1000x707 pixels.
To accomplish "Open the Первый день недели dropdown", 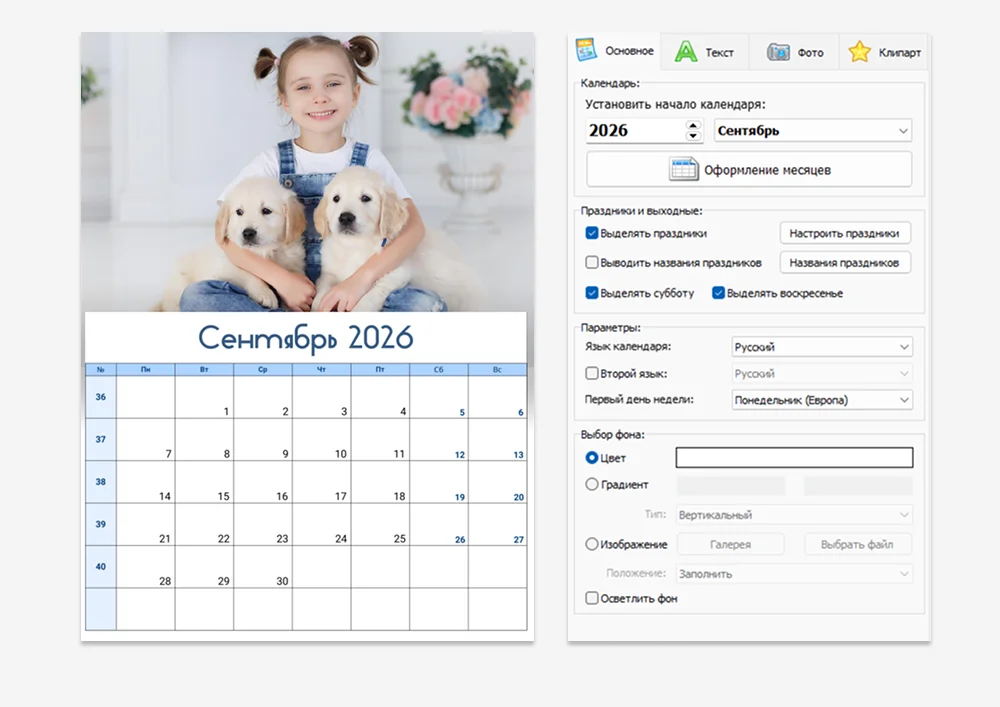I will [821, 400].
